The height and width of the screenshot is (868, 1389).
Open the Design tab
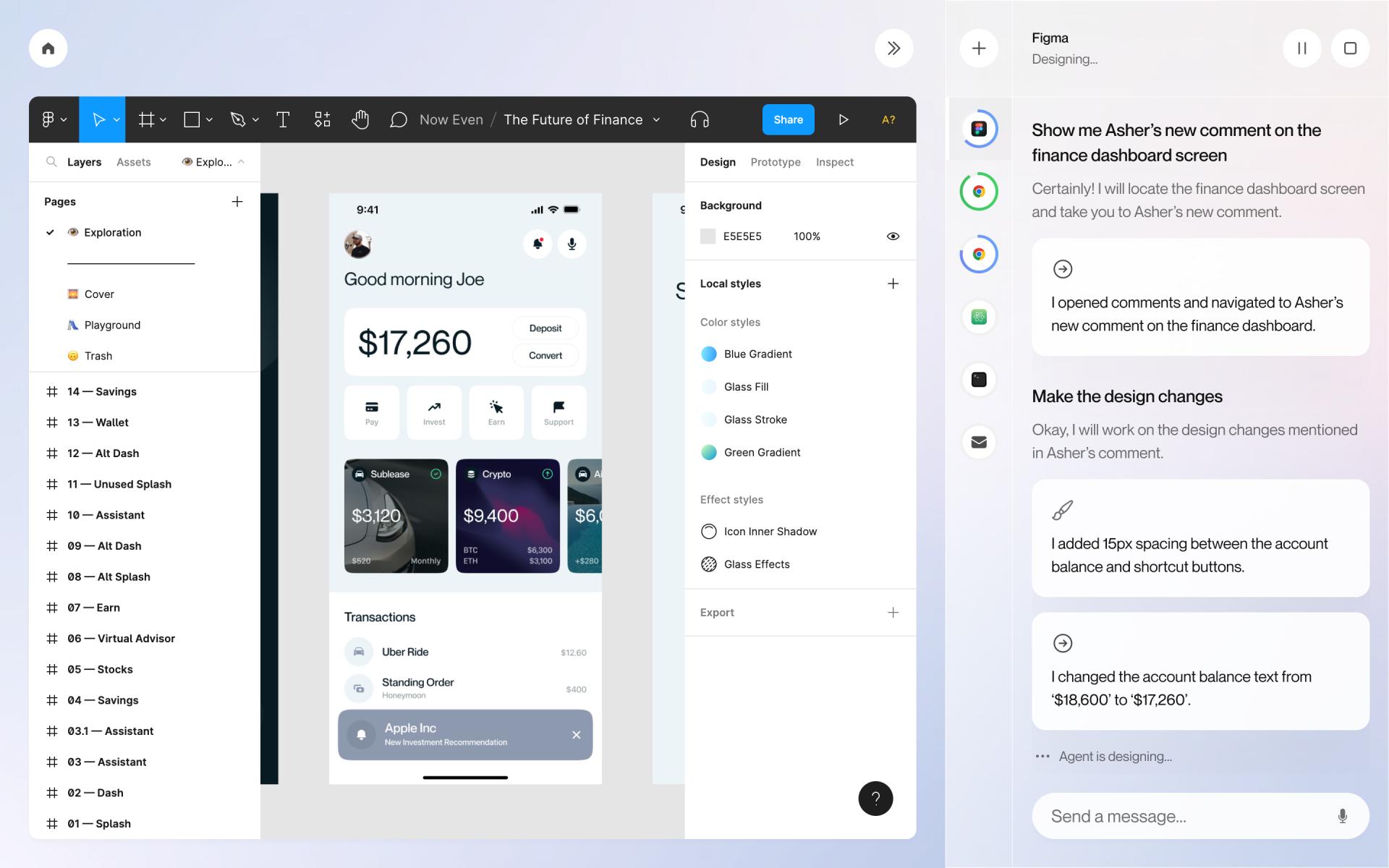coord(718,162)
